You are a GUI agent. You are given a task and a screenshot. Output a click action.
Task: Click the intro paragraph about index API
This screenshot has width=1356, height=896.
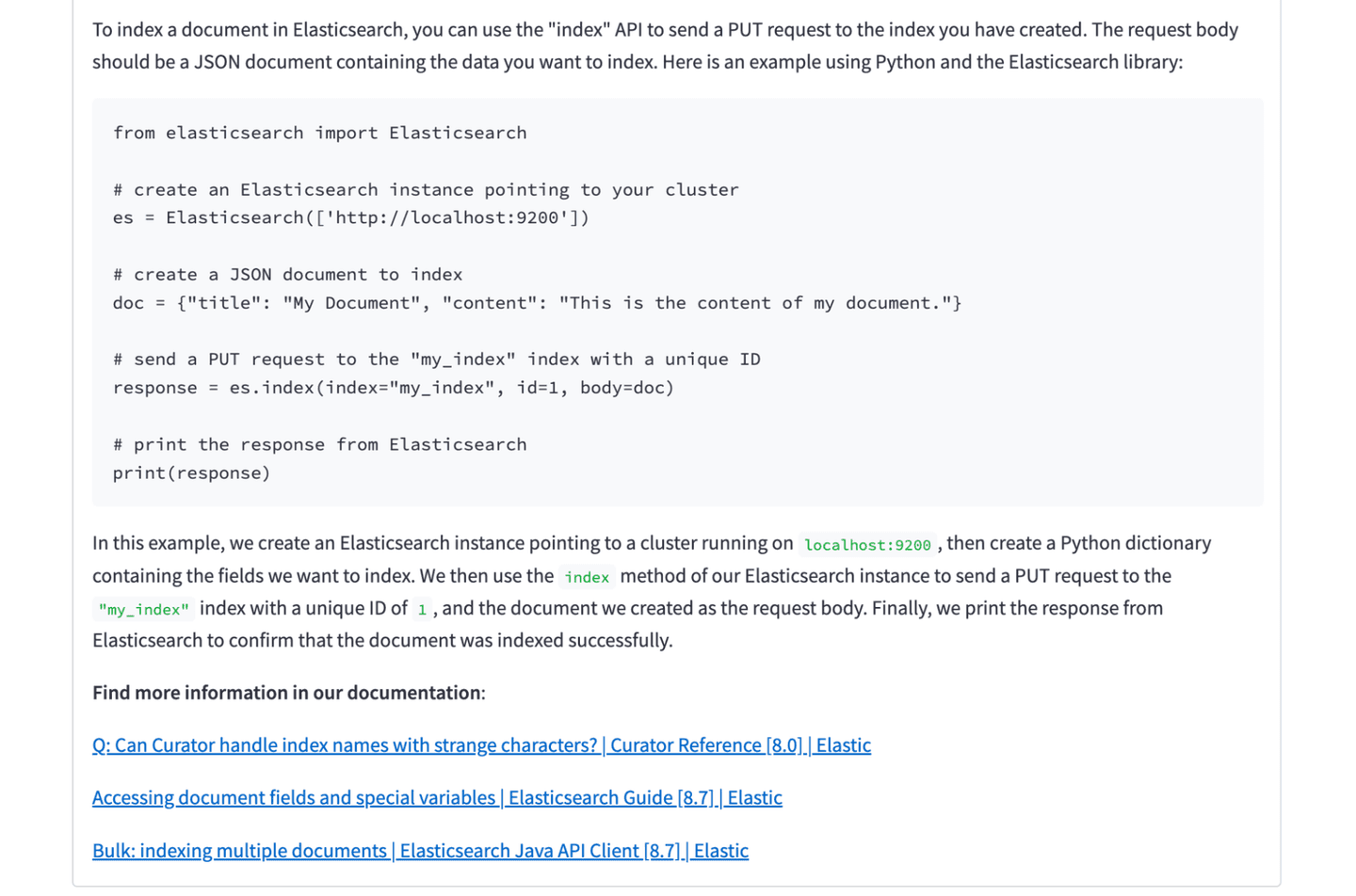pos(664,45)
